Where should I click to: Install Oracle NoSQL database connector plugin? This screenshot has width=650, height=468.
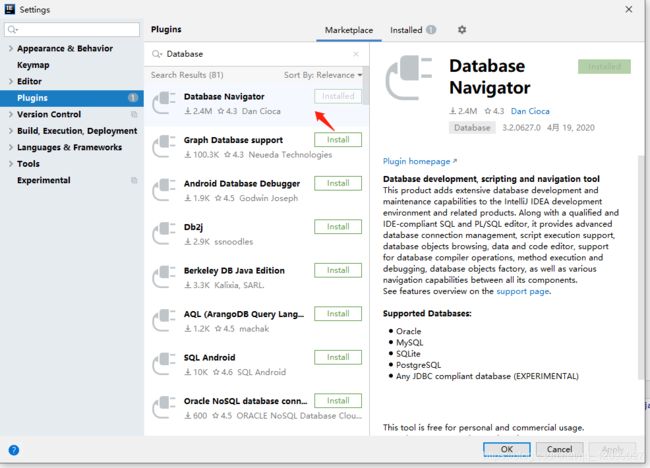(x=338, y=401)
